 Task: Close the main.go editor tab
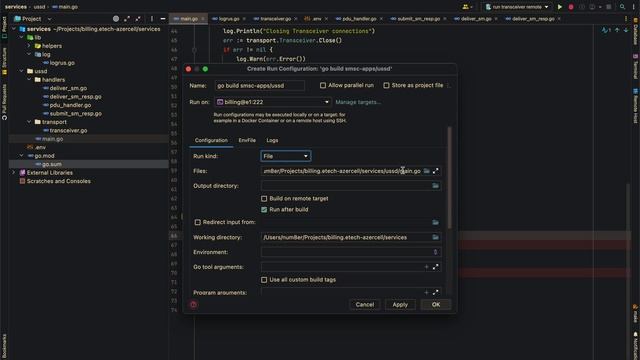(203, 19)
